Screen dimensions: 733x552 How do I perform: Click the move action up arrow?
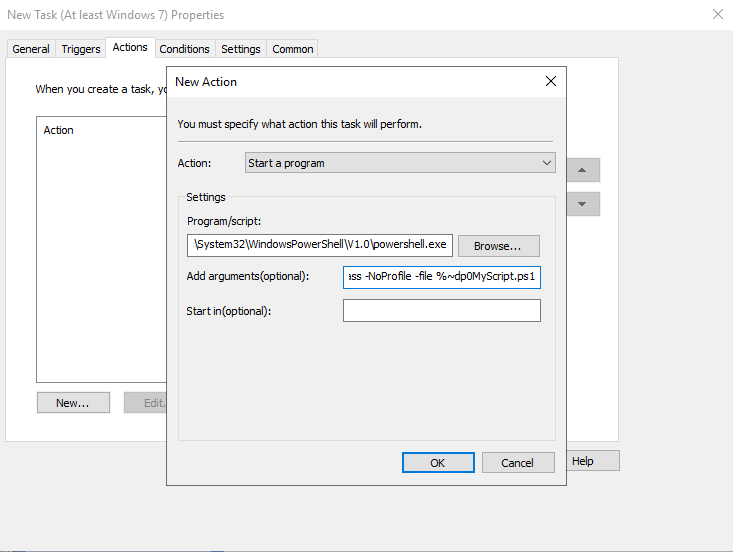(582, 170)
